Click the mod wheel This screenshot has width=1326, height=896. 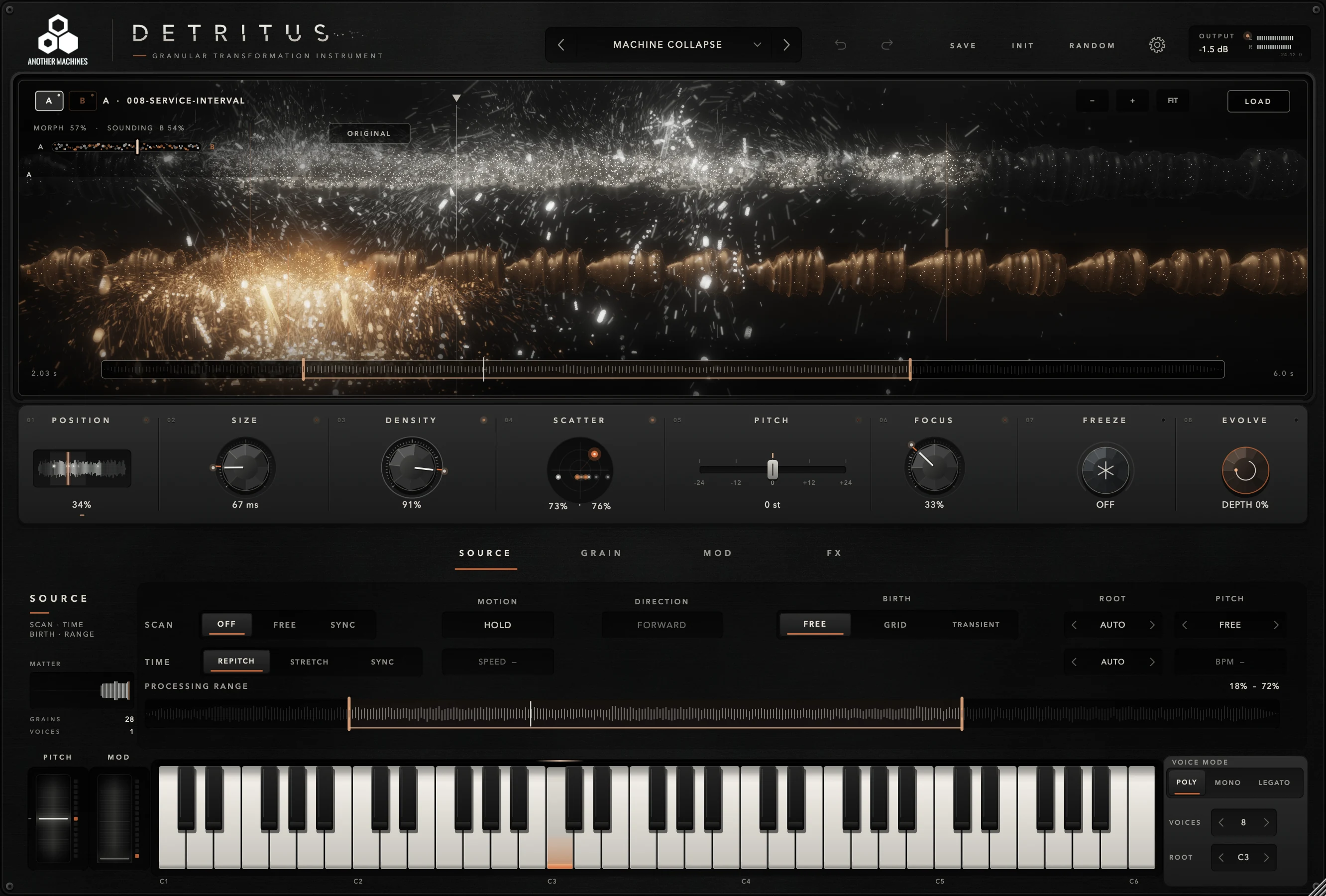[x=114, y=818]
